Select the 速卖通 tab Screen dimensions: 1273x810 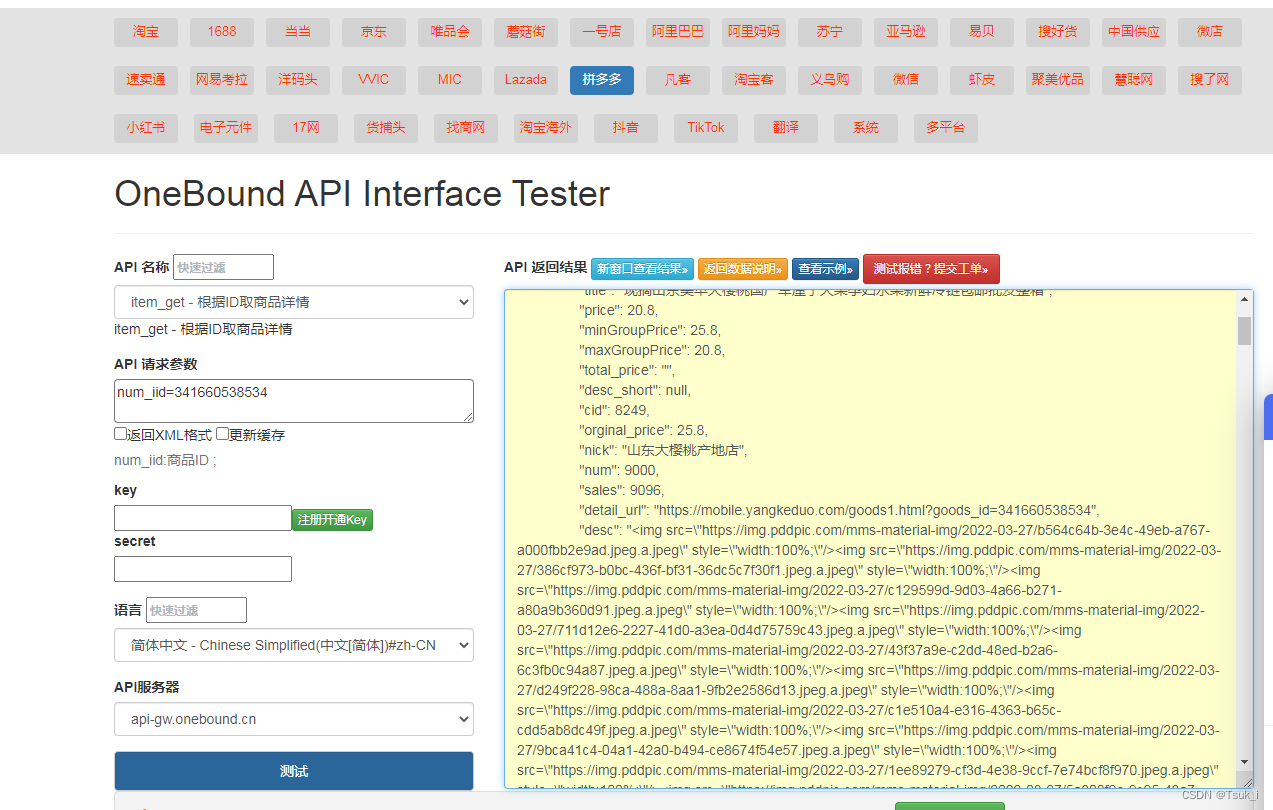[146, 80]
